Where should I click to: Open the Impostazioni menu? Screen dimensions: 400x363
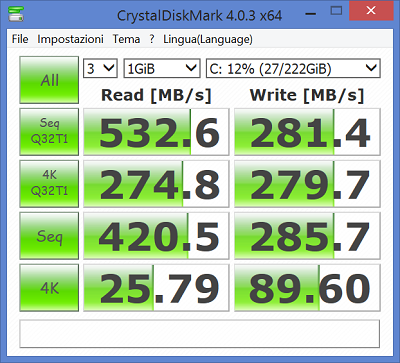pyautogui.click(x=70, y=39)
